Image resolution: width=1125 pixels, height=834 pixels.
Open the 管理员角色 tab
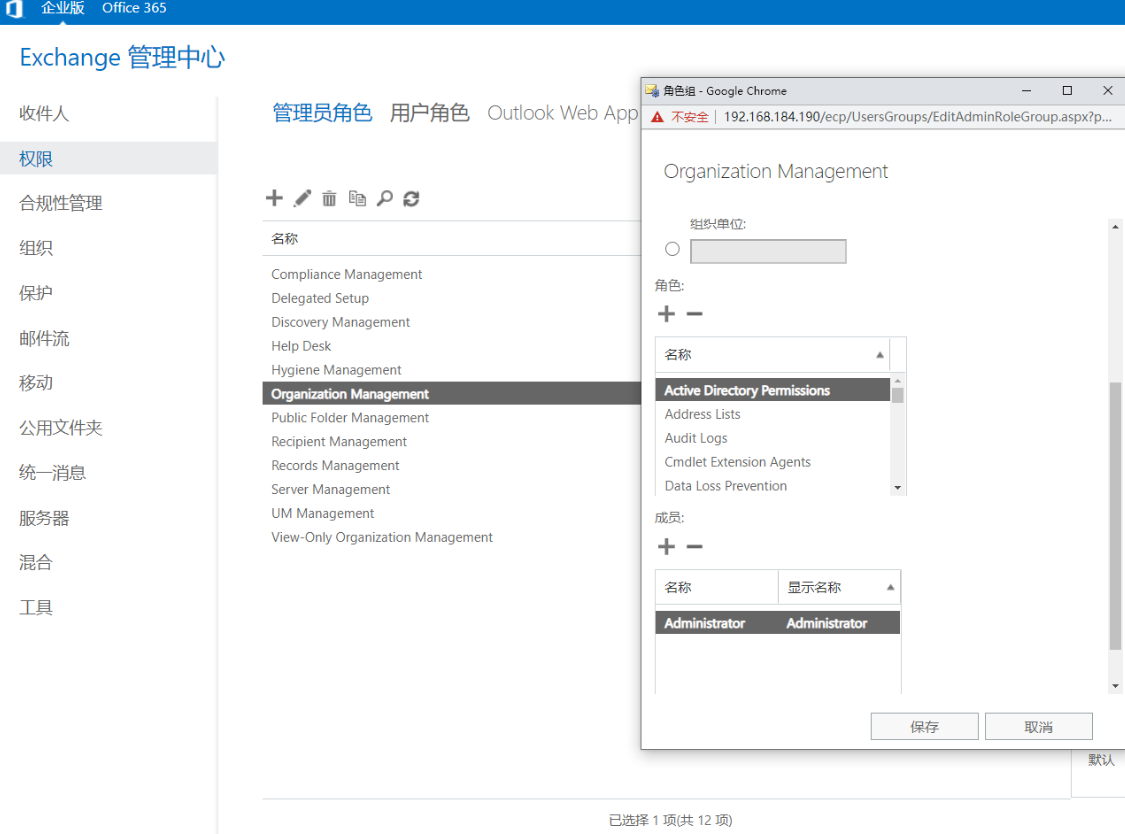coord(322,113)
